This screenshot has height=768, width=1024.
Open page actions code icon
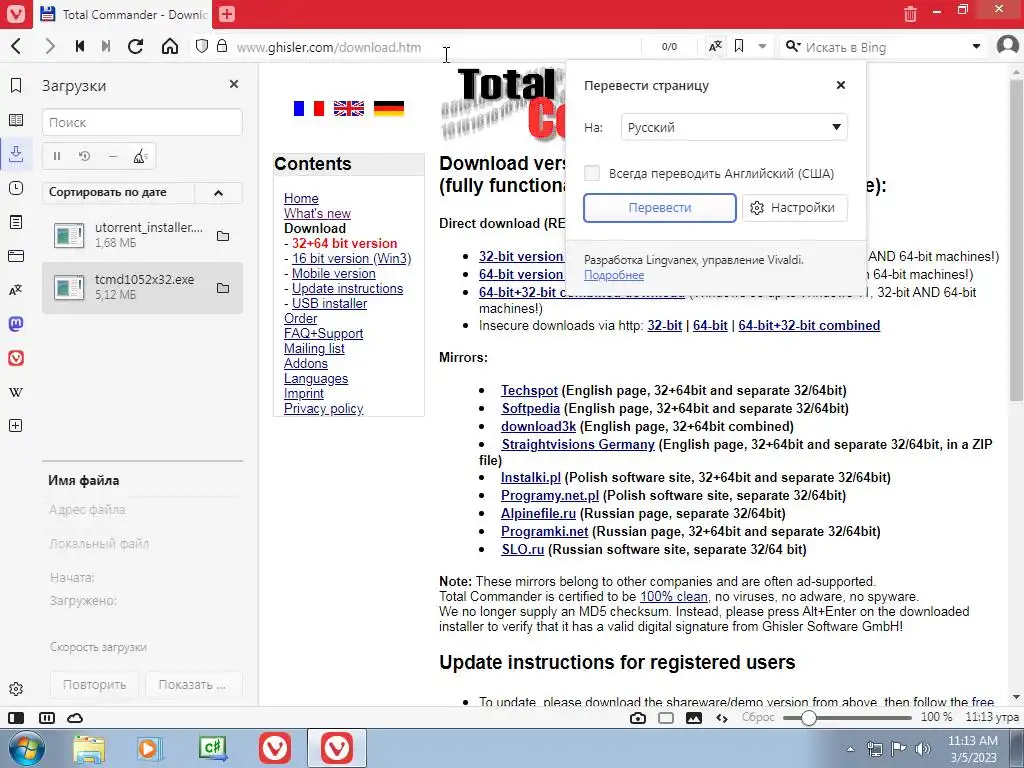tap(722, 718)
